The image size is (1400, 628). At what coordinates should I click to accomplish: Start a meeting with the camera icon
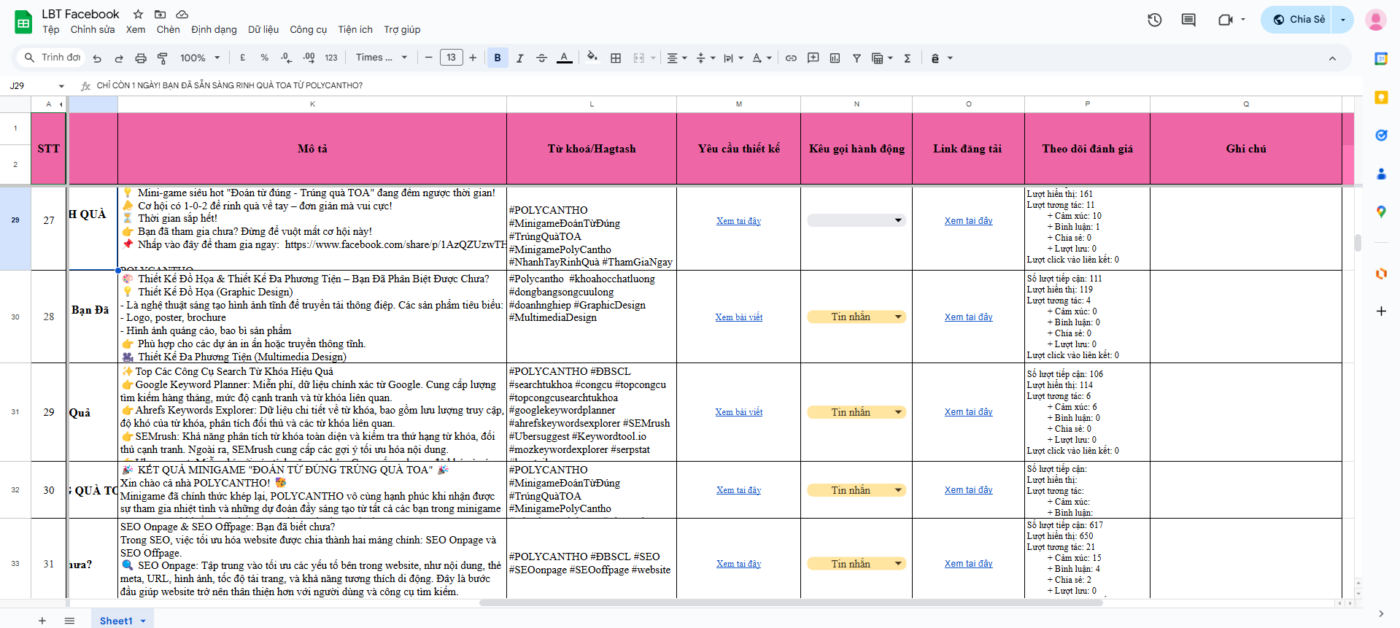1224,20
